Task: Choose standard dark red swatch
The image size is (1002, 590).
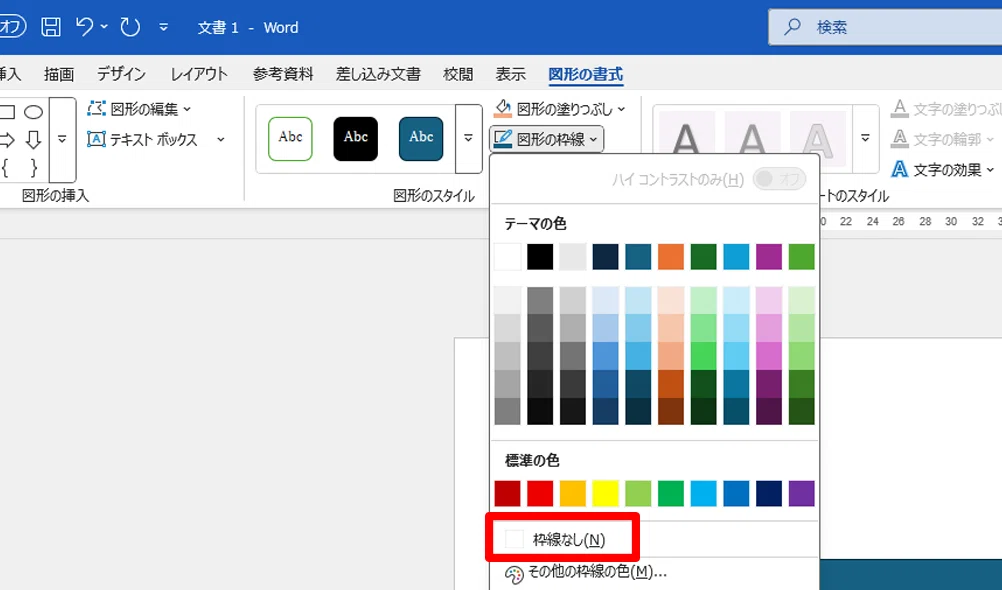Action: pos(507,493)
